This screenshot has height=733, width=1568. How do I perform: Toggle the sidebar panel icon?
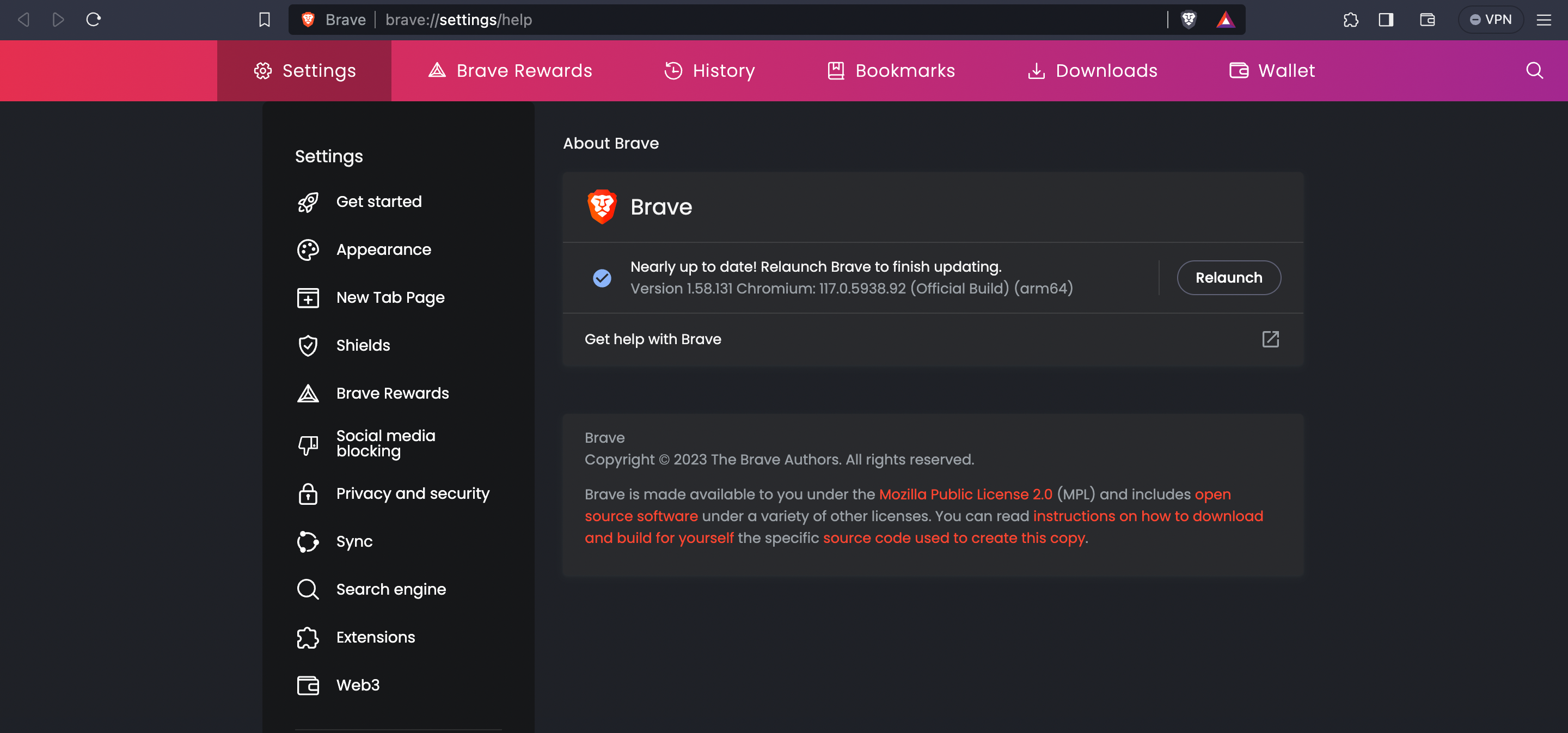point(1386,20)
